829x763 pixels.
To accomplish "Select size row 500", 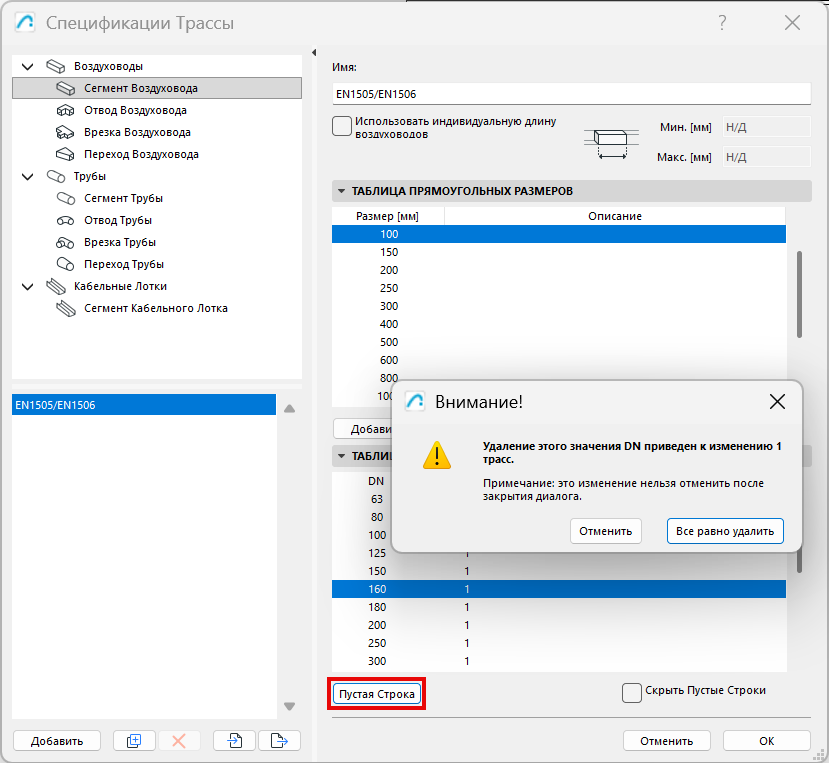I will coord(559,342).
